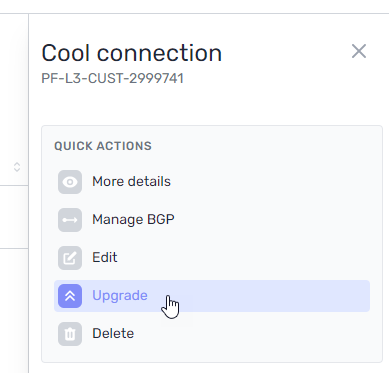Click the table row below the sort arrows
Image resolution: width=389 pixels, height=373 pixels.
14,217
